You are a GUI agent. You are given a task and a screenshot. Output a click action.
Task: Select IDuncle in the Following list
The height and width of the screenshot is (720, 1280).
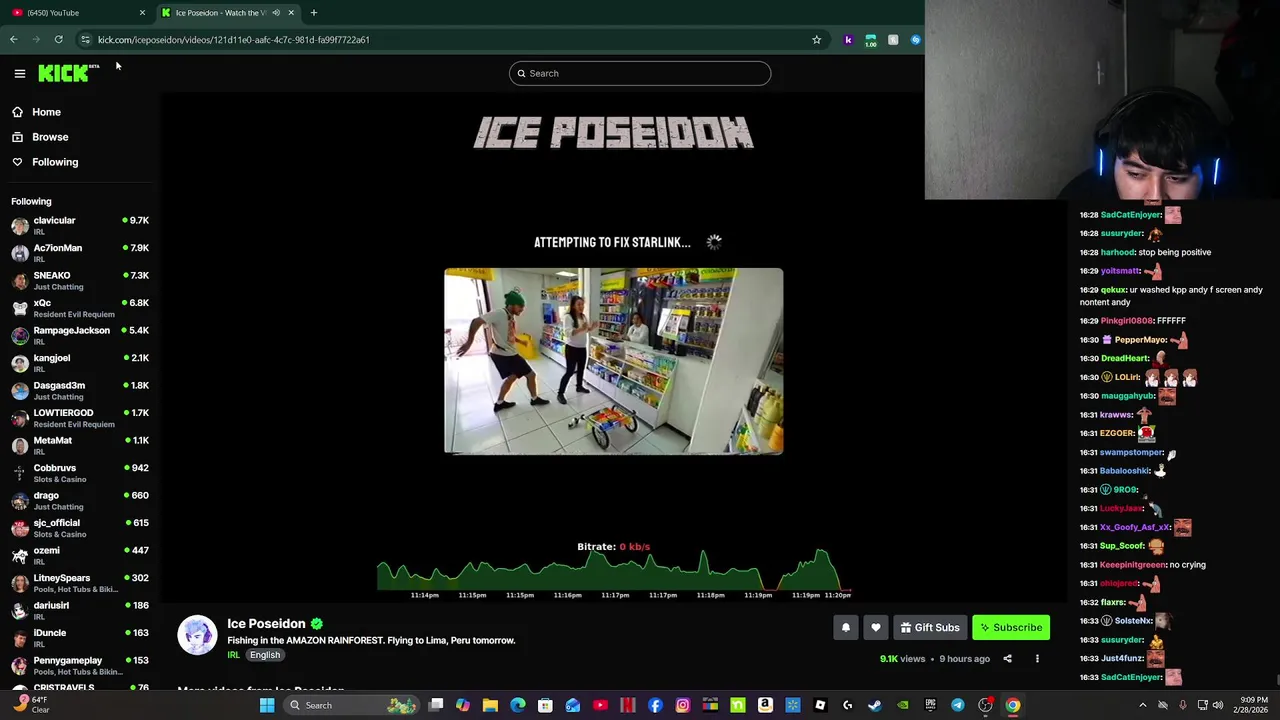click(80, 638)
